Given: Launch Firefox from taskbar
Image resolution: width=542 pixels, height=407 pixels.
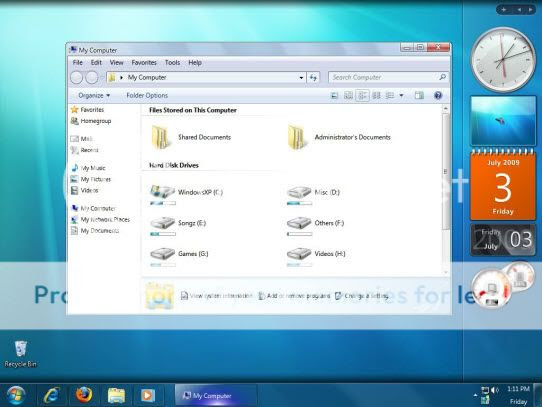Looking at the screenshot, I should click(x=84, y=395).
